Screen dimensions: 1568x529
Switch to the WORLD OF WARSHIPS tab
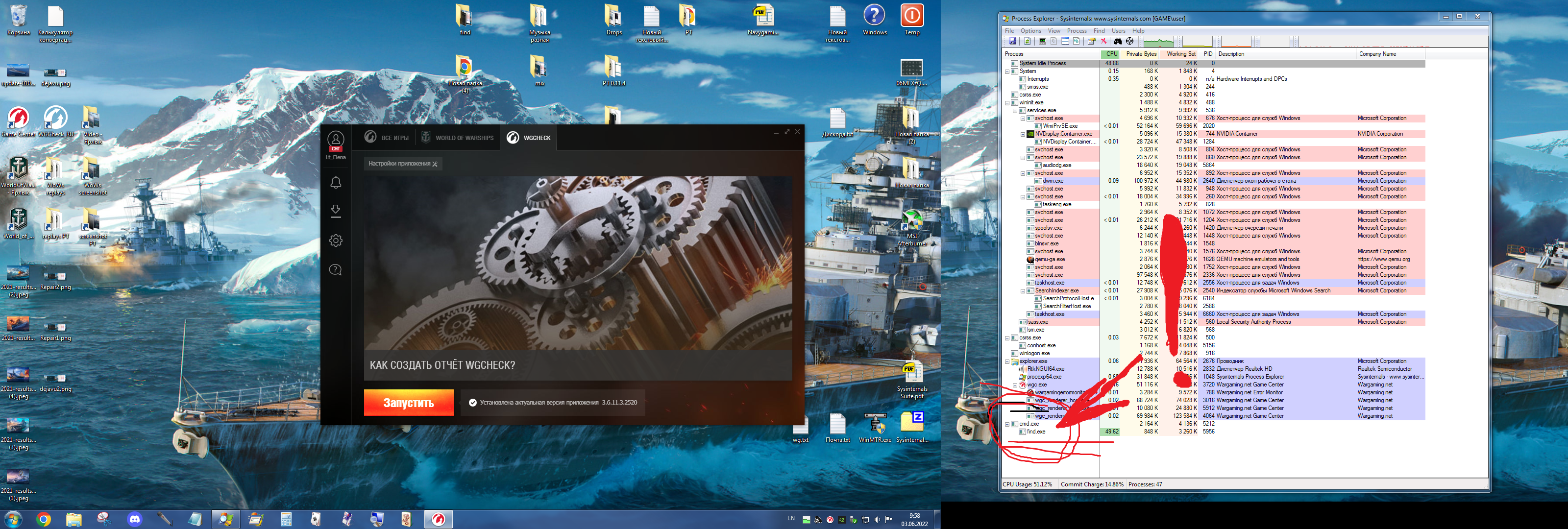click(x=457, y=138)
